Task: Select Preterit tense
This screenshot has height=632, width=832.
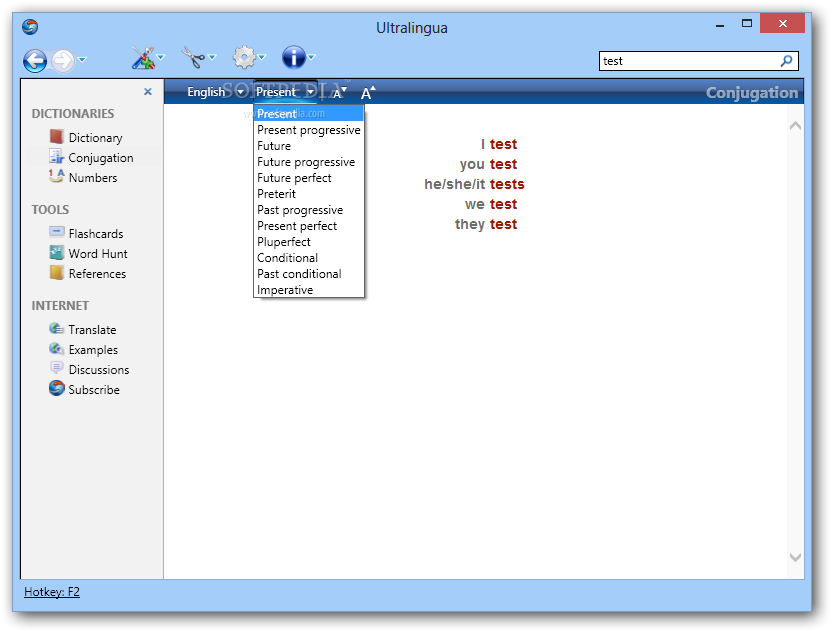Action: click(x=309, y=194)
